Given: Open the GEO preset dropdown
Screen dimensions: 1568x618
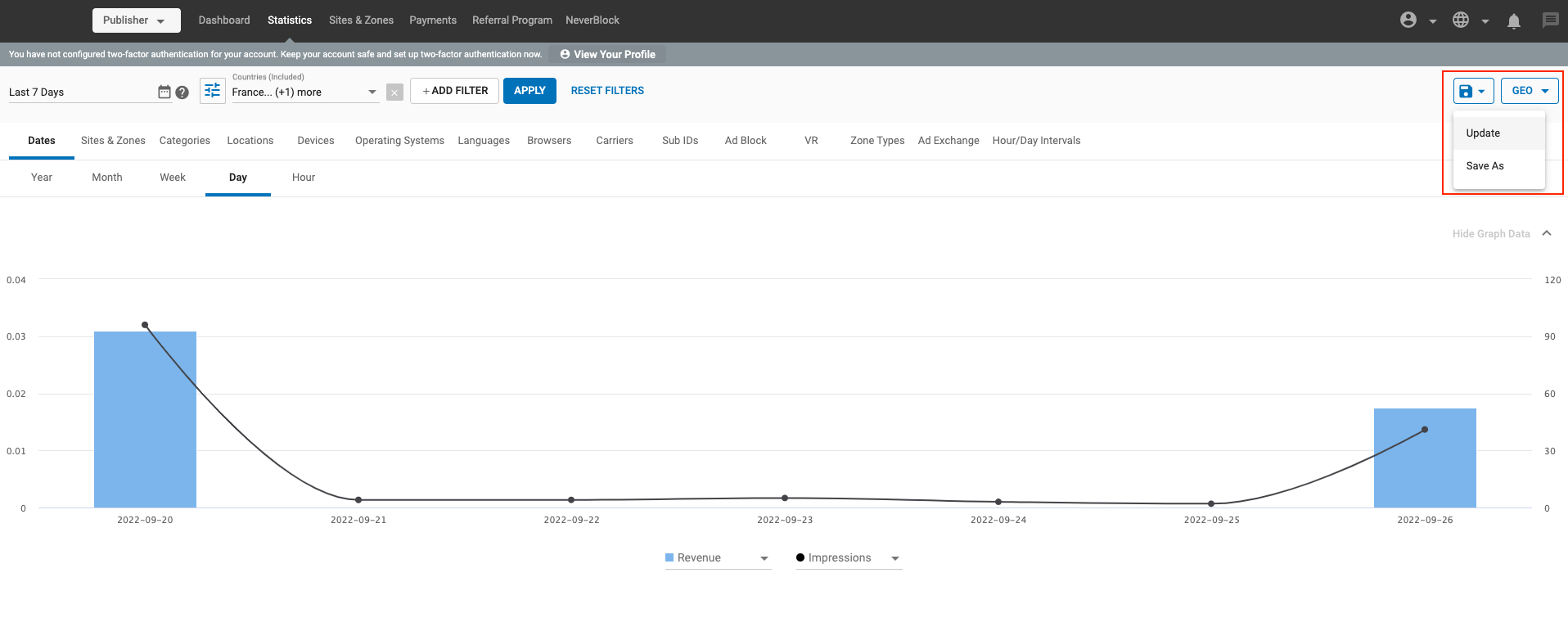Looking at the screenshot, I should coord(1530,91).
